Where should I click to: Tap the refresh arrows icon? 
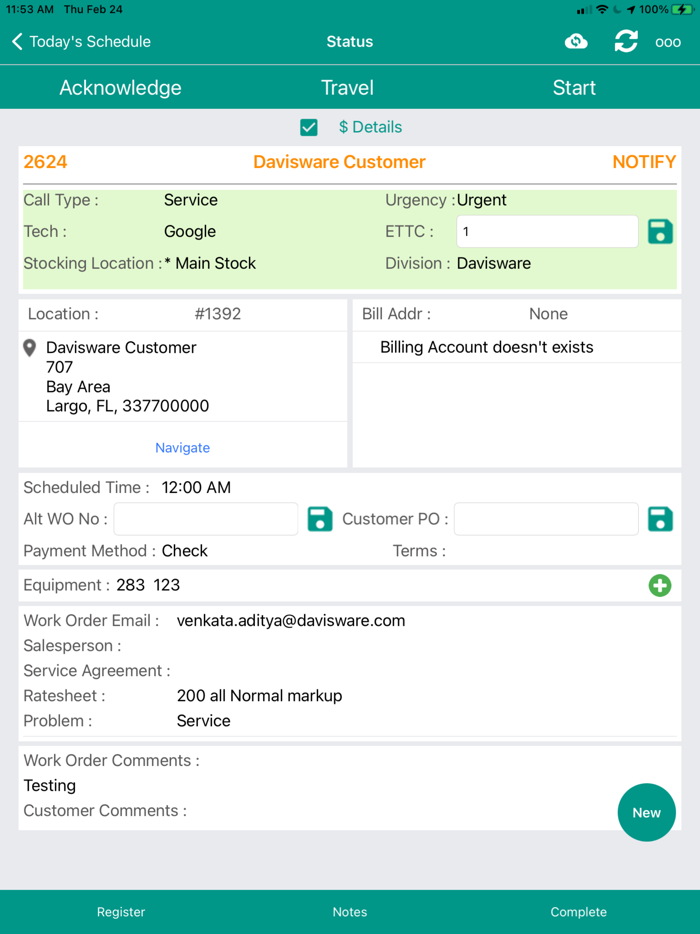coord(626,42)
